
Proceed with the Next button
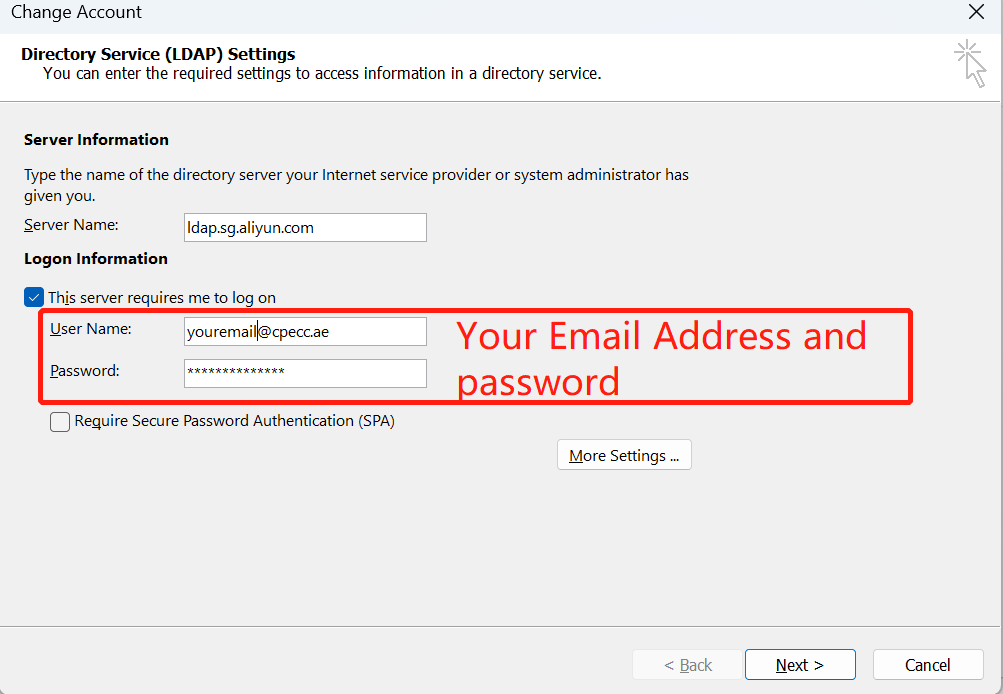pos(800,665)
